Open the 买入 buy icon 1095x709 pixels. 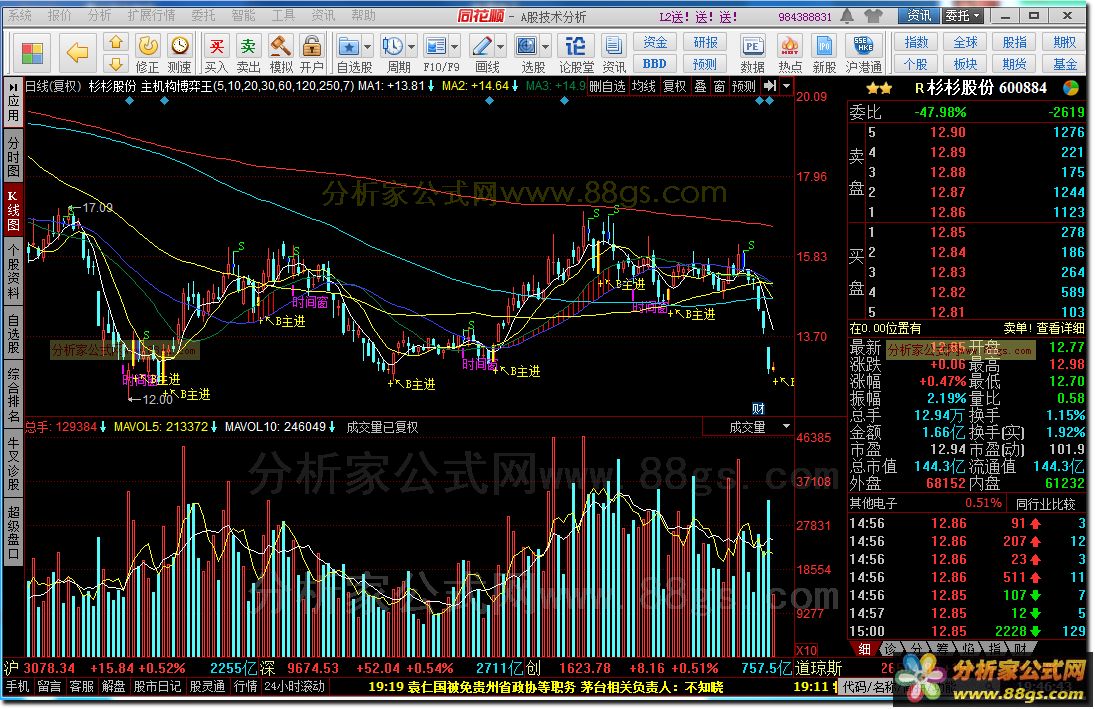pos(216,46)
